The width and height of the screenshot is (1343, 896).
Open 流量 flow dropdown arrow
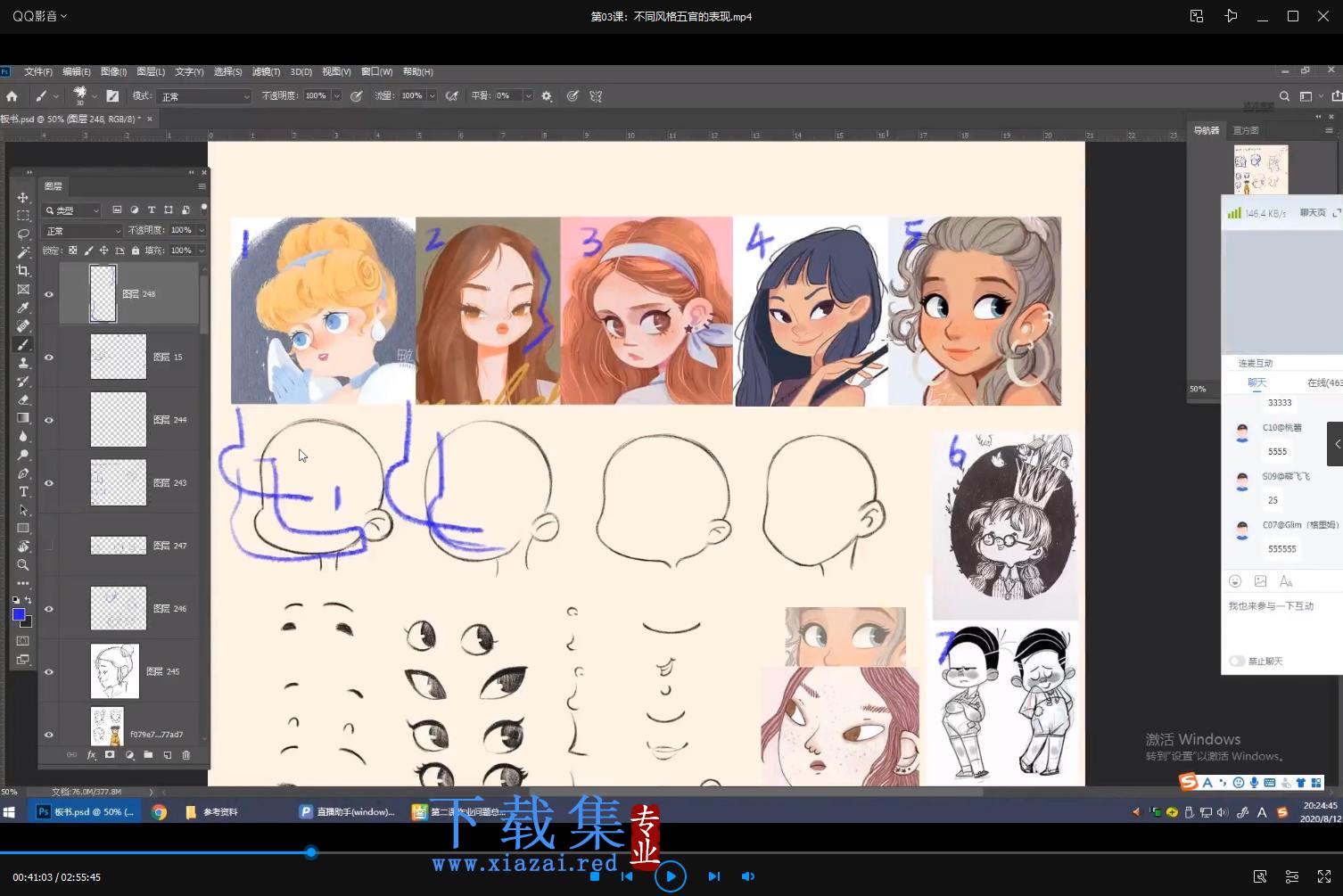(x=432, y=96)
